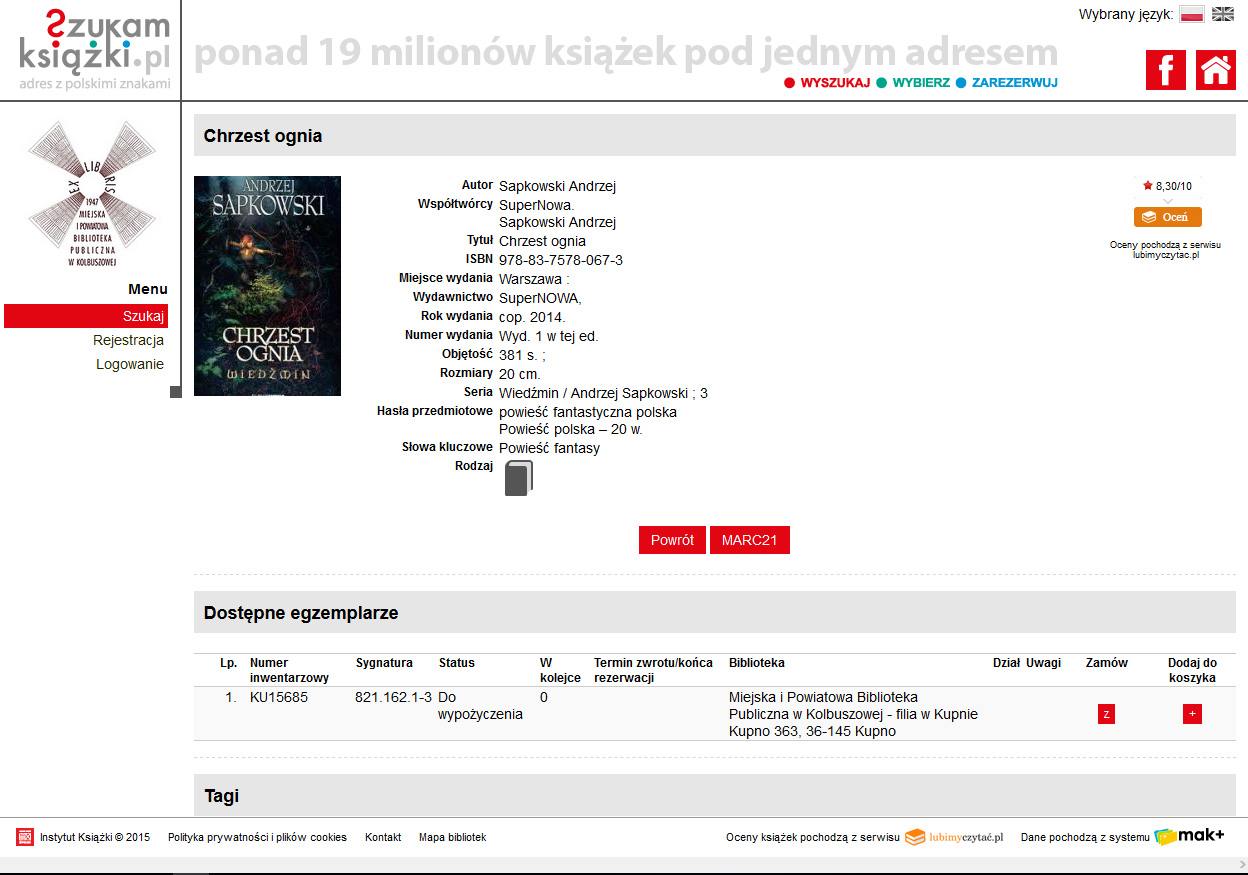Open the lubimyczytać.pl footer logo
This screenshot has width=1248, height=875.
(x=954, y=837)
